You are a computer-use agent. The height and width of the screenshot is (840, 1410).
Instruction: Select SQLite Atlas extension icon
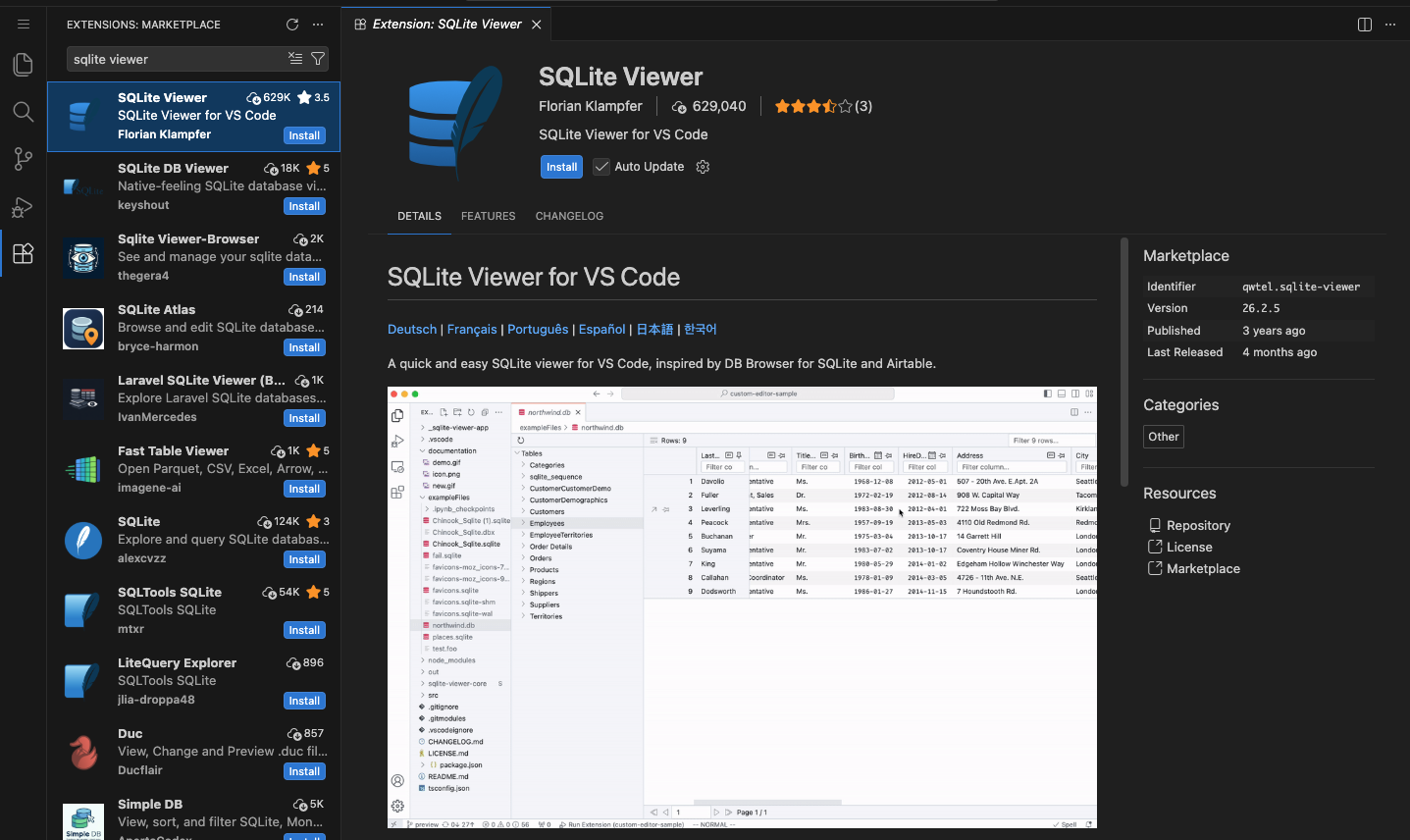tap(83, 328)
